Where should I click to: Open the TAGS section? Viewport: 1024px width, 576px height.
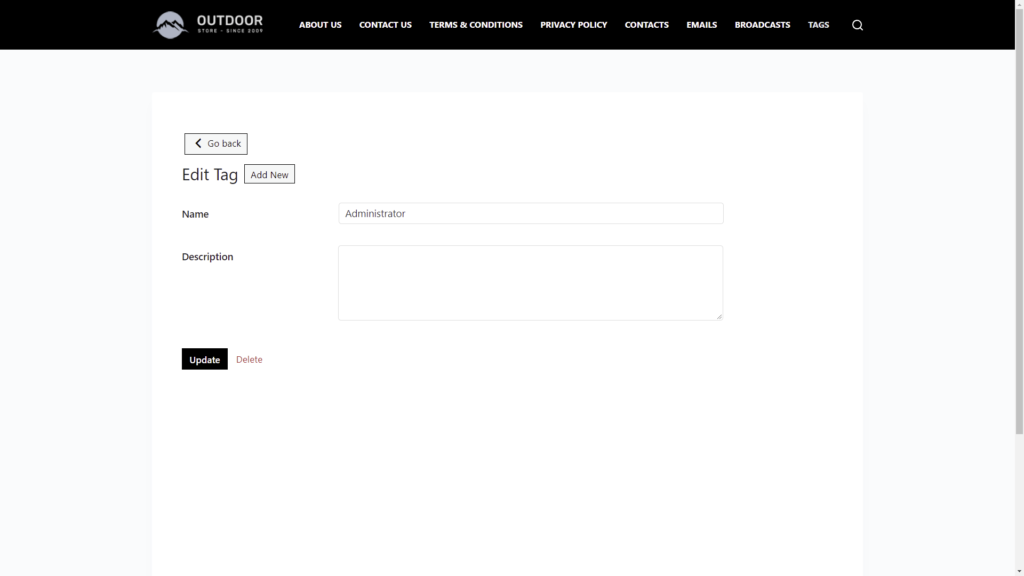[818, 24]
